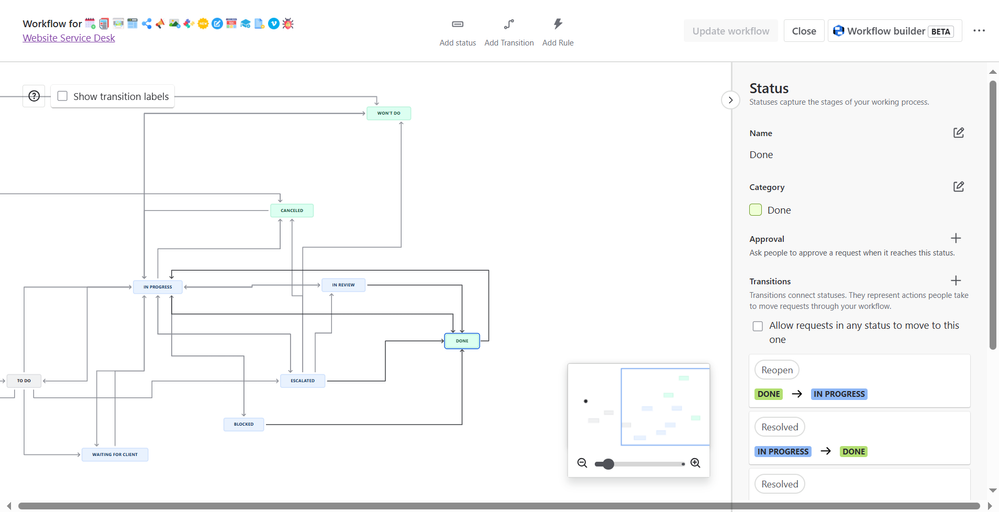Click the Approval section label
This screenshot has width=999, height=512.
(x=766, y=239)
